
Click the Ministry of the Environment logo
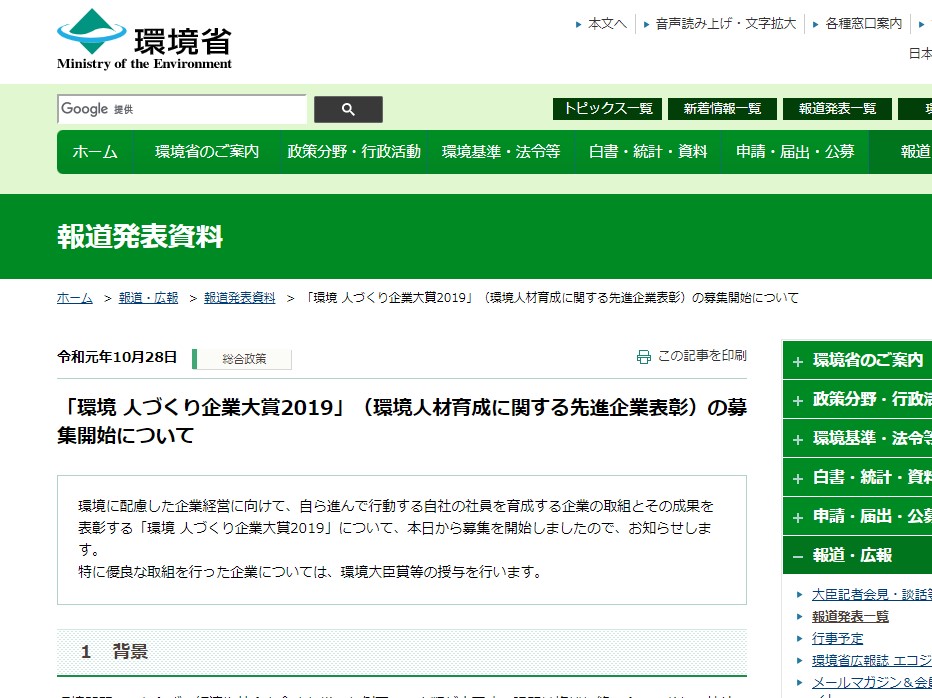[x=144, y=39]
